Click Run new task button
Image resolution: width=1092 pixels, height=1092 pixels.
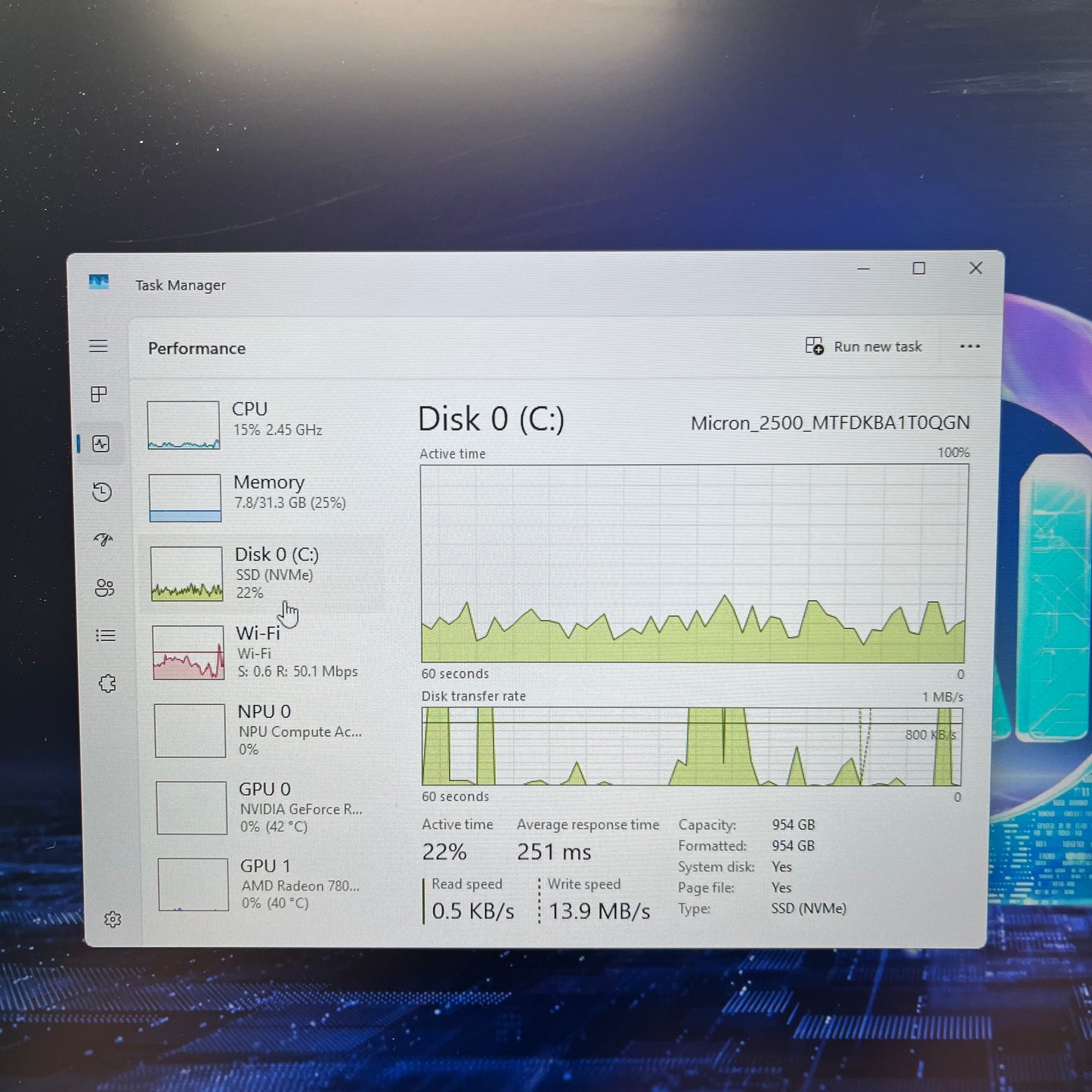864,346
